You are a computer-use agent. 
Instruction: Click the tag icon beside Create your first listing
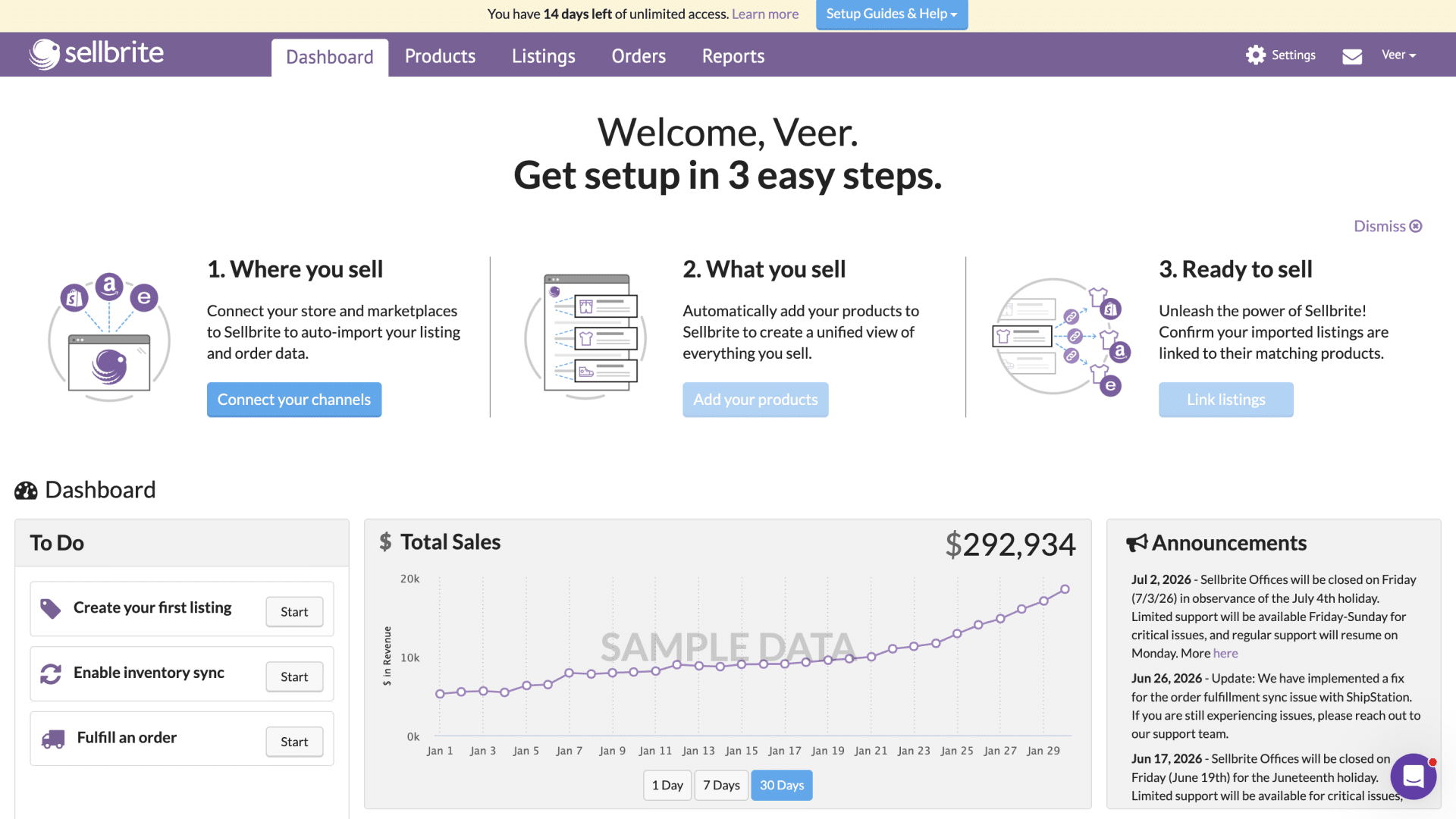coord(50,608)
